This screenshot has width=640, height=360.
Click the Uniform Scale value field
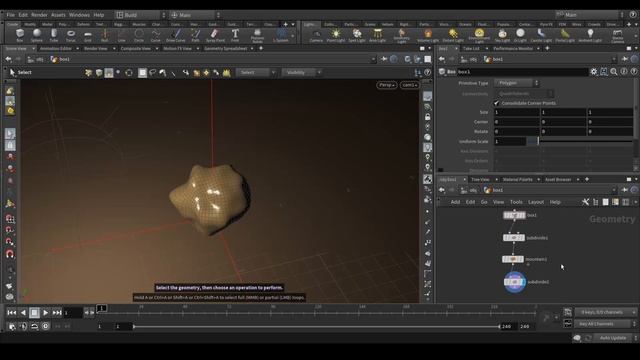click(509, 141)
